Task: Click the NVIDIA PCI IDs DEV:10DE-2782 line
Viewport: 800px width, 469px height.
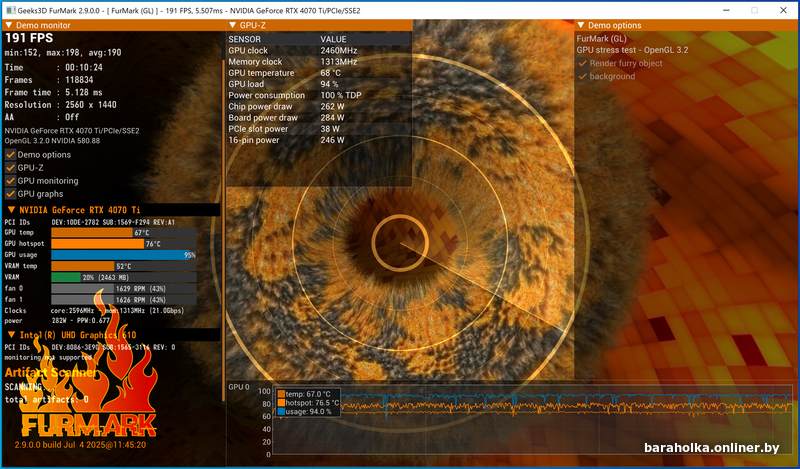Action: tap(90, 223)
